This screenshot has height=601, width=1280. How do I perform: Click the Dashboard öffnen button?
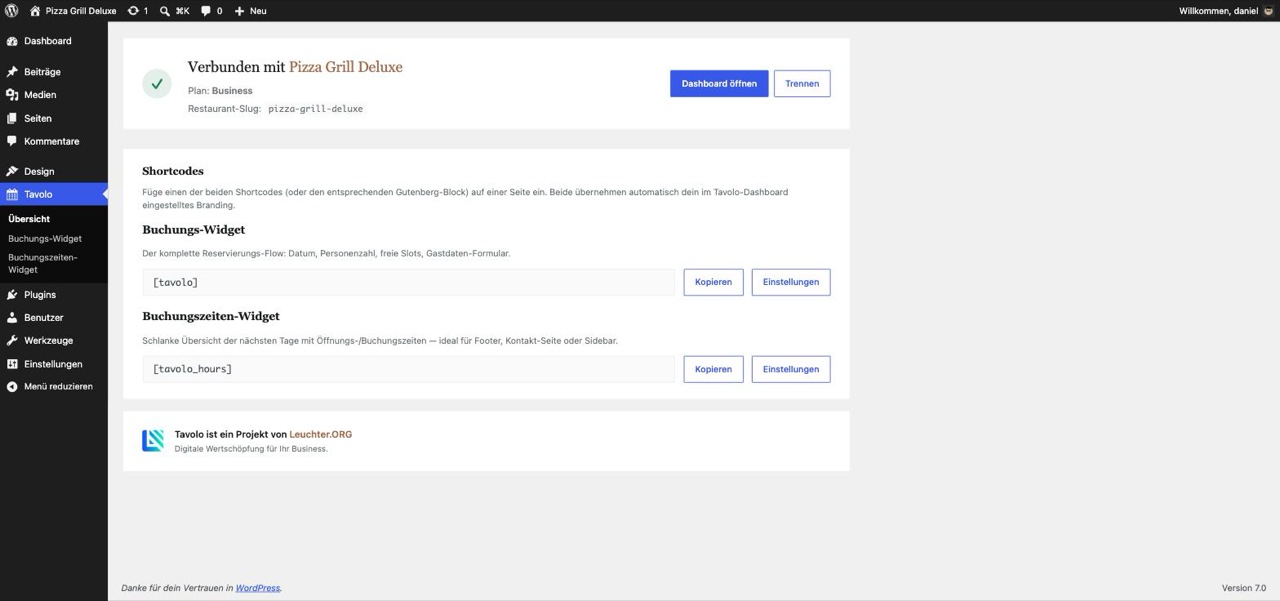tap(719, 84)
